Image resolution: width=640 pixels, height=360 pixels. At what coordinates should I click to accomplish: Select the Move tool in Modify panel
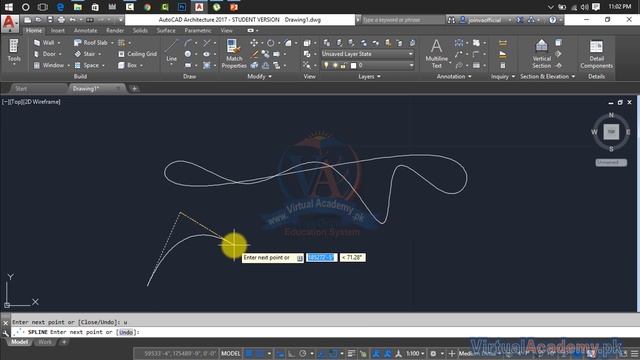[254, 43]
